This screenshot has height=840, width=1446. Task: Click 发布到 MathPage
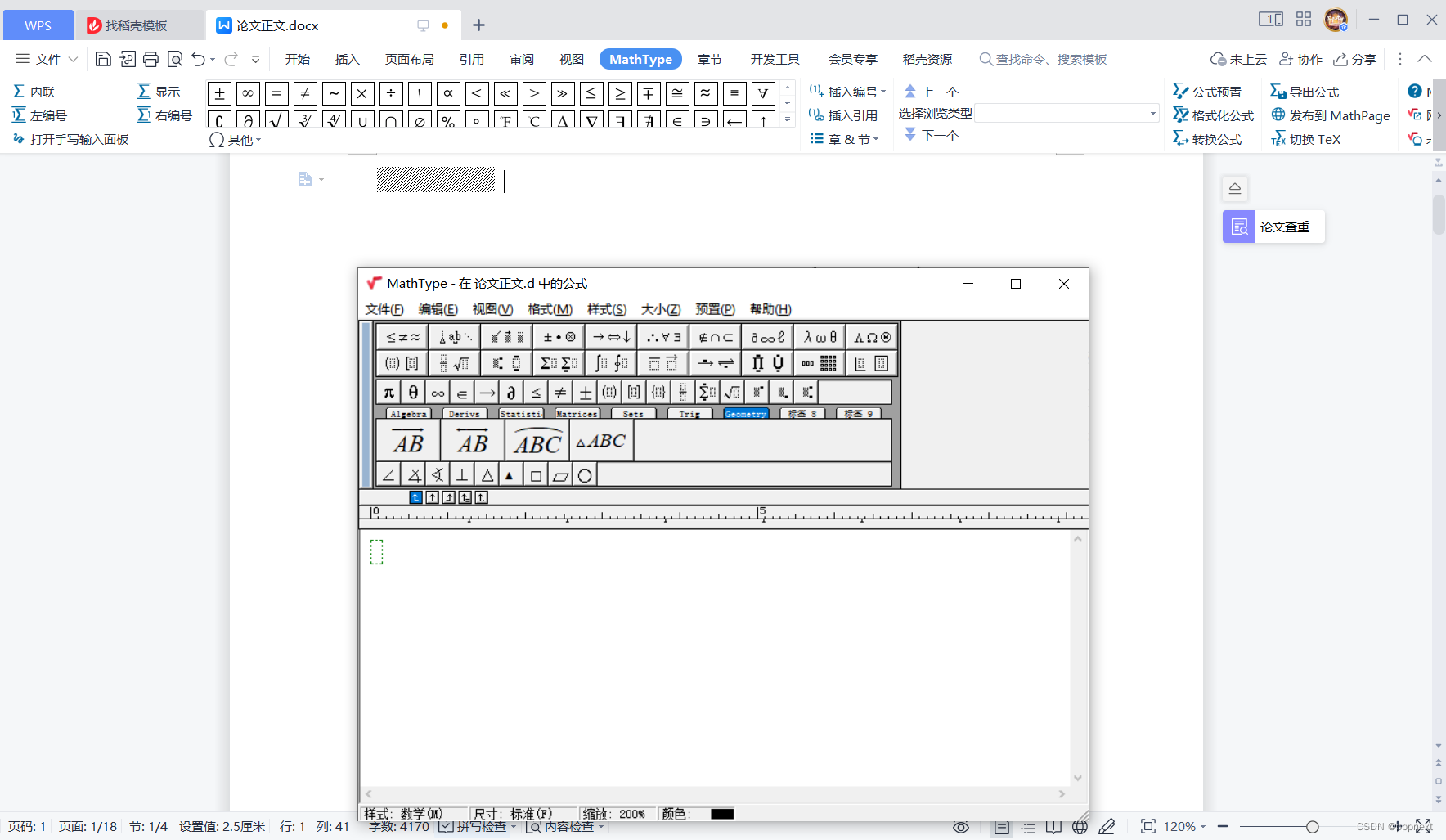coord(1330,115)
